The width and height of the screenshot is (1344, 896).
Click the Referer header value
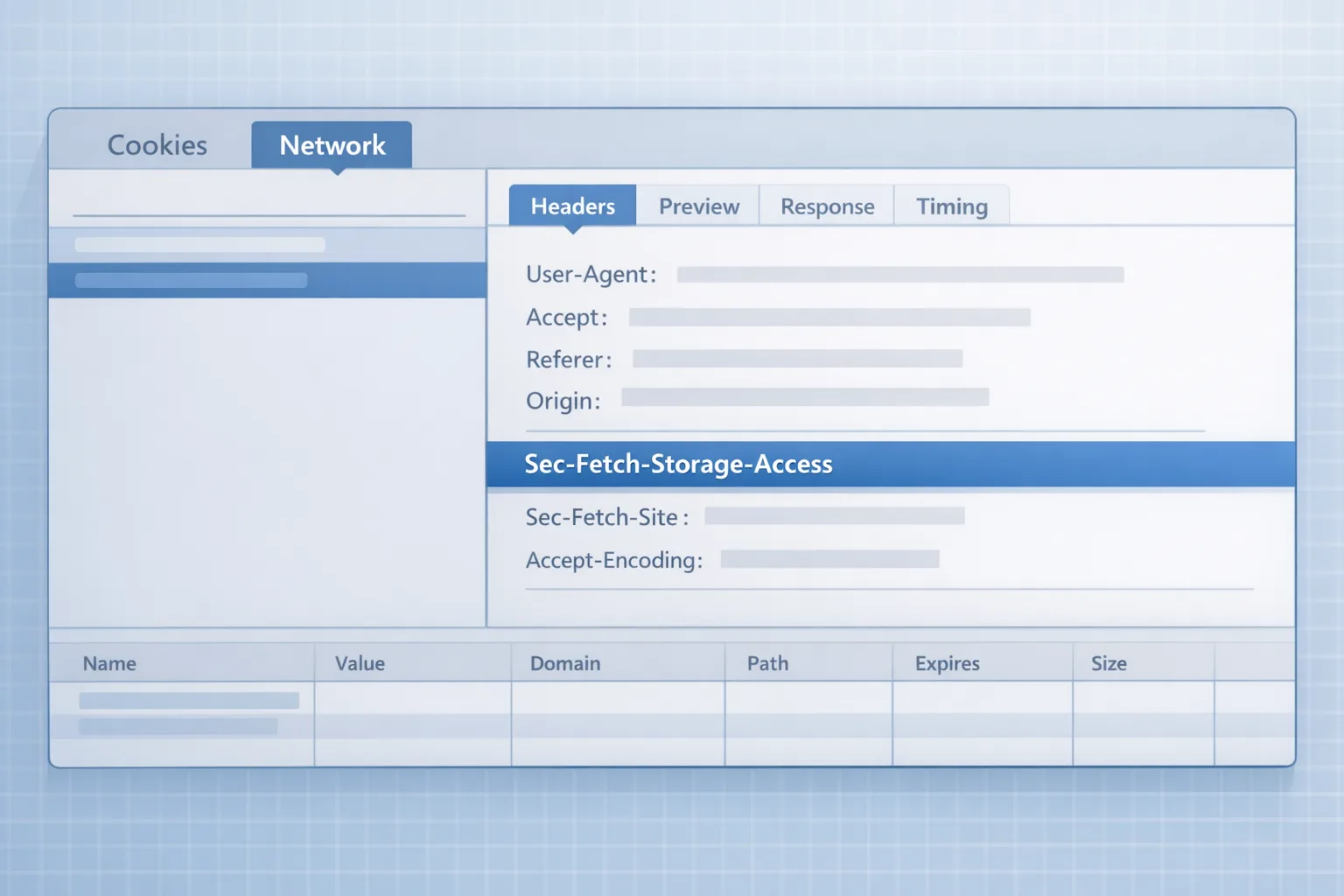(x=797, y=359)
